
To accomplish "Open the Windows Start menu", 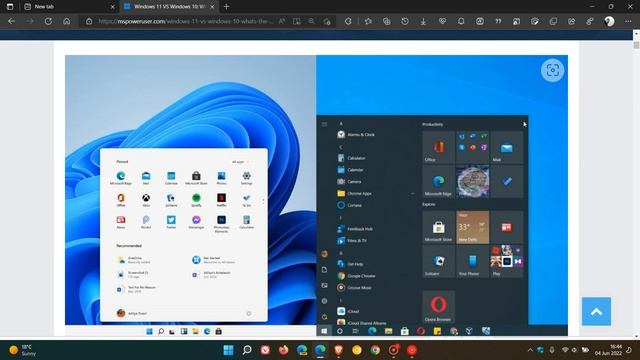I will point(229,350).
